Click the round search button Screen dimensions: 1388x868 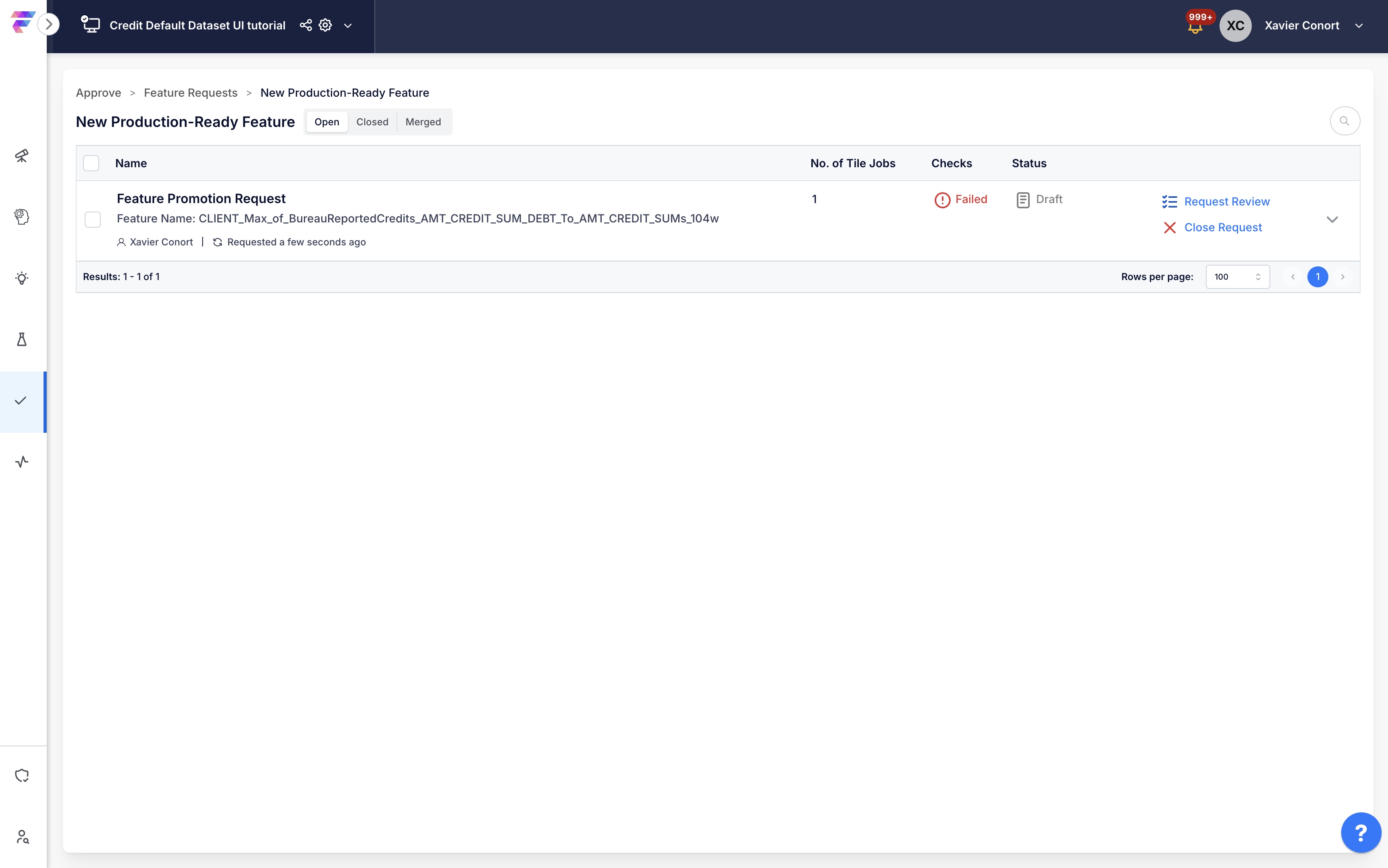click(x=1344, y=121)
